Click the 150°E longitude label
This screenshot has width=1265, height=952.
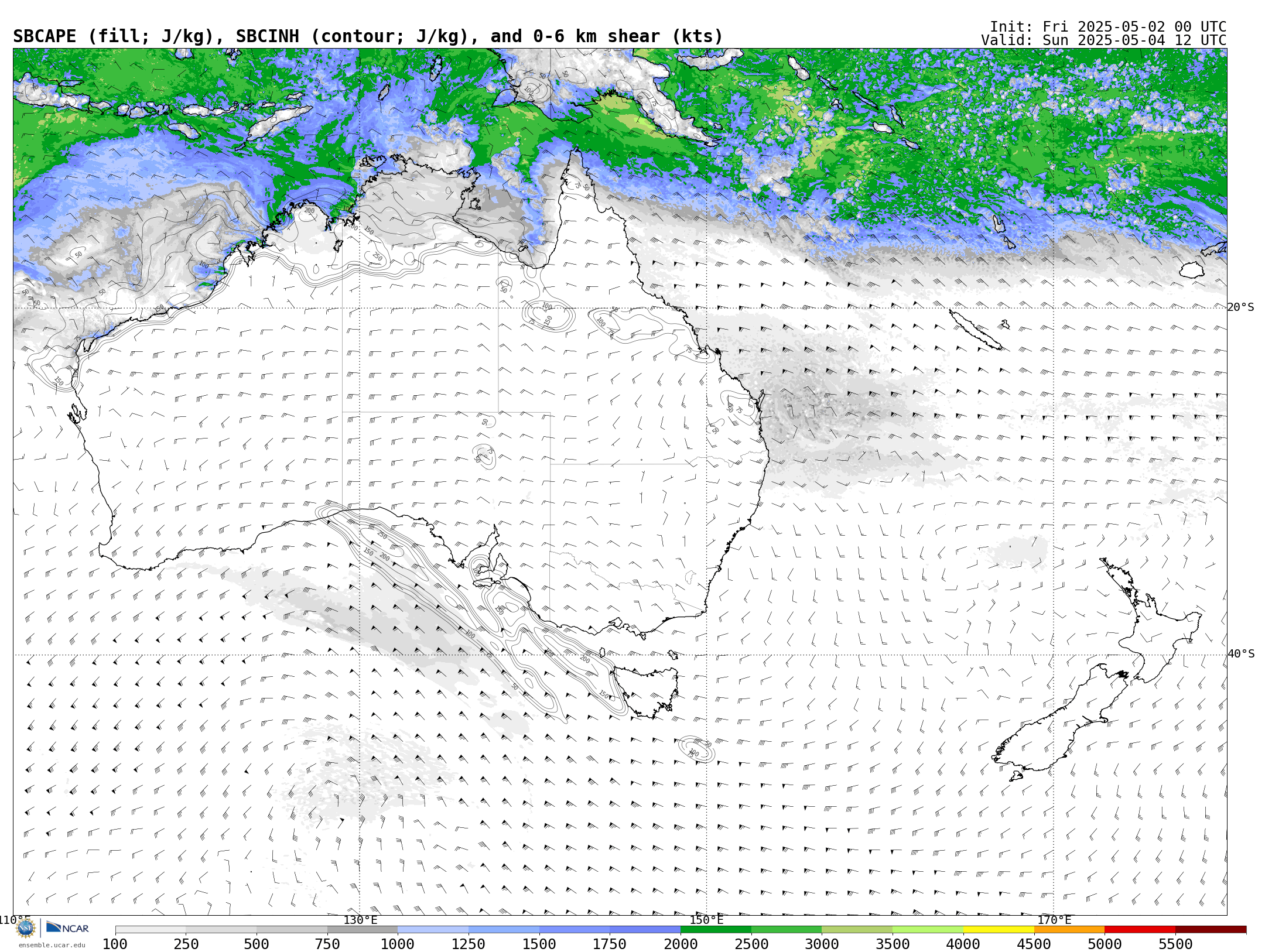point(706,920)
